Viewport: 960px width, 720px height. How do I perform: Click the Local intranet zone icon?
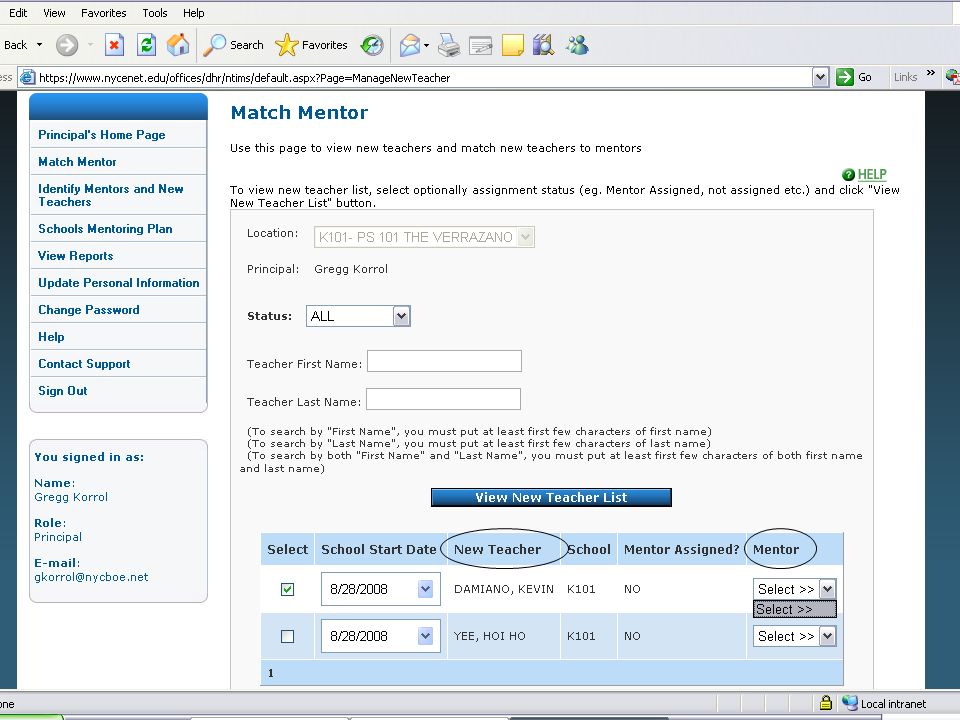849,703
